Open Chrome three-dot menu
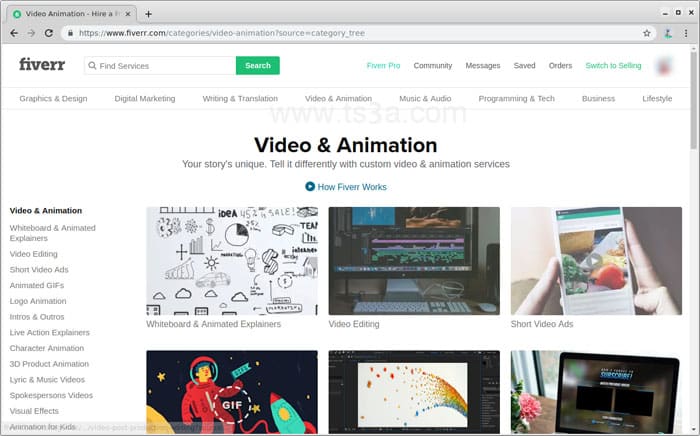The height and width of the screenshot is (436, 700). click(x=686, y=33)
